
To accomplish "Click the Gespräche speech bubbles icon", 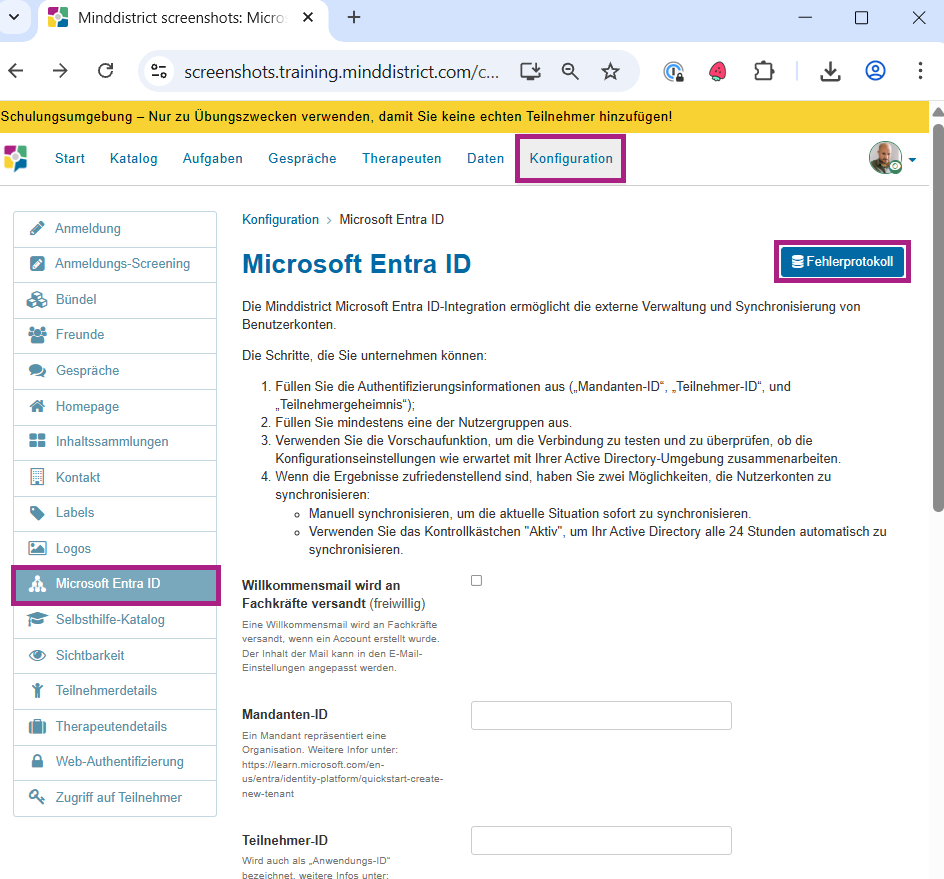I will 37,370.
